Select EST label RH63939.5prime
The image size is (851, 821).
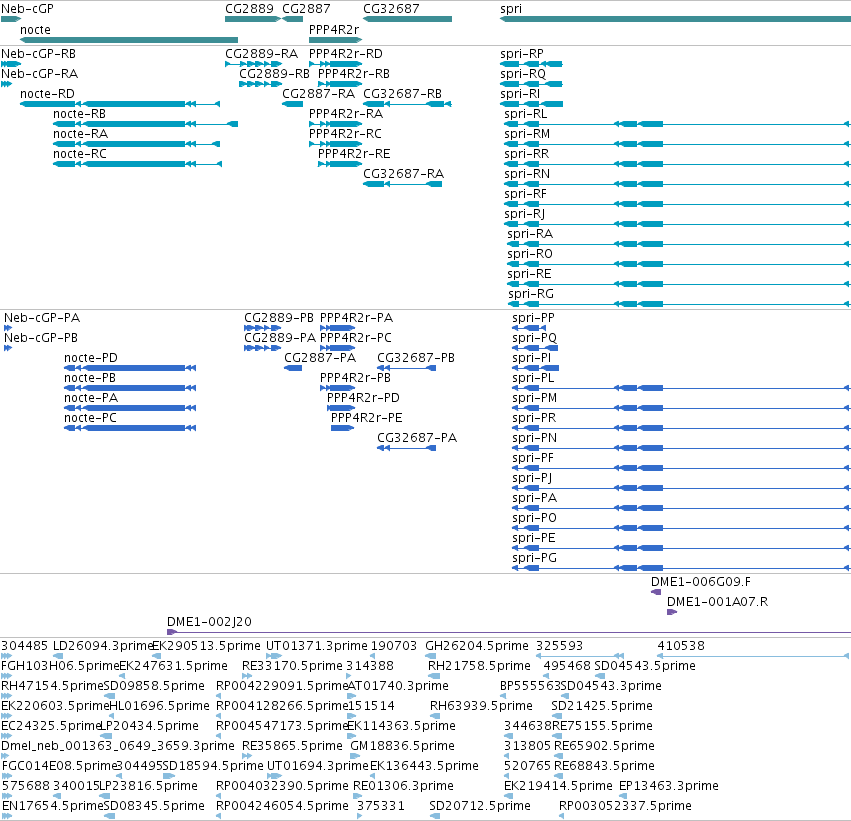click(x=481, y=706)
